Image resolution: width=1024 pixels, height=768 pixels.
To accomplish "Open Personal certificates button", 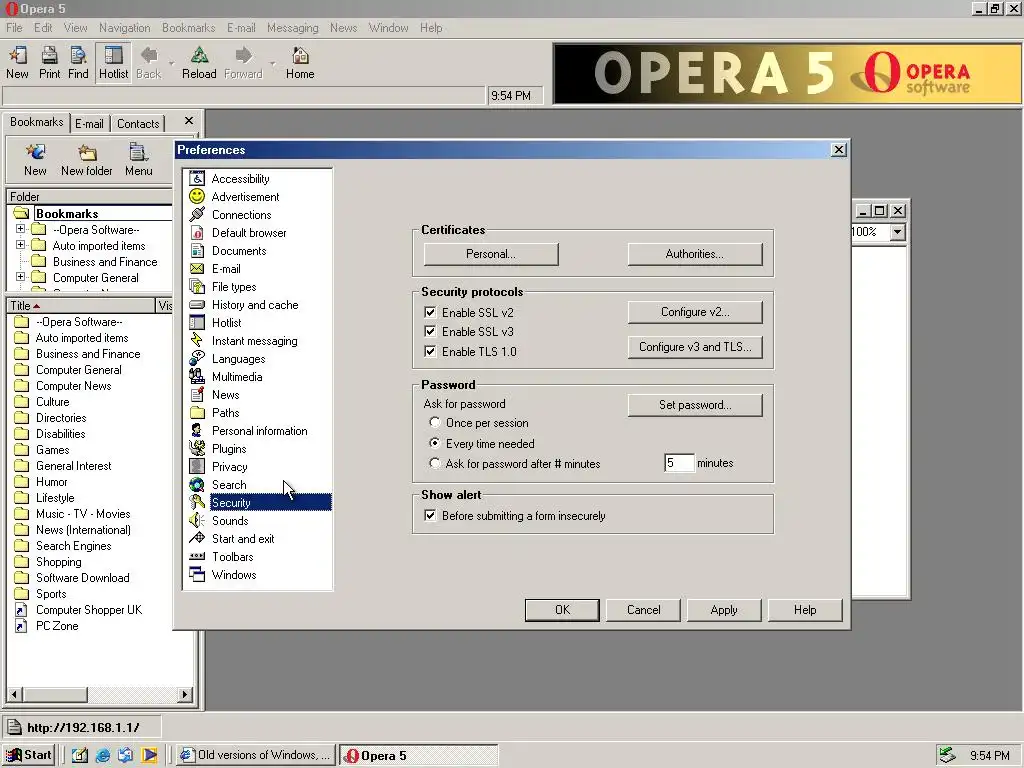I will tap(490, 254).
